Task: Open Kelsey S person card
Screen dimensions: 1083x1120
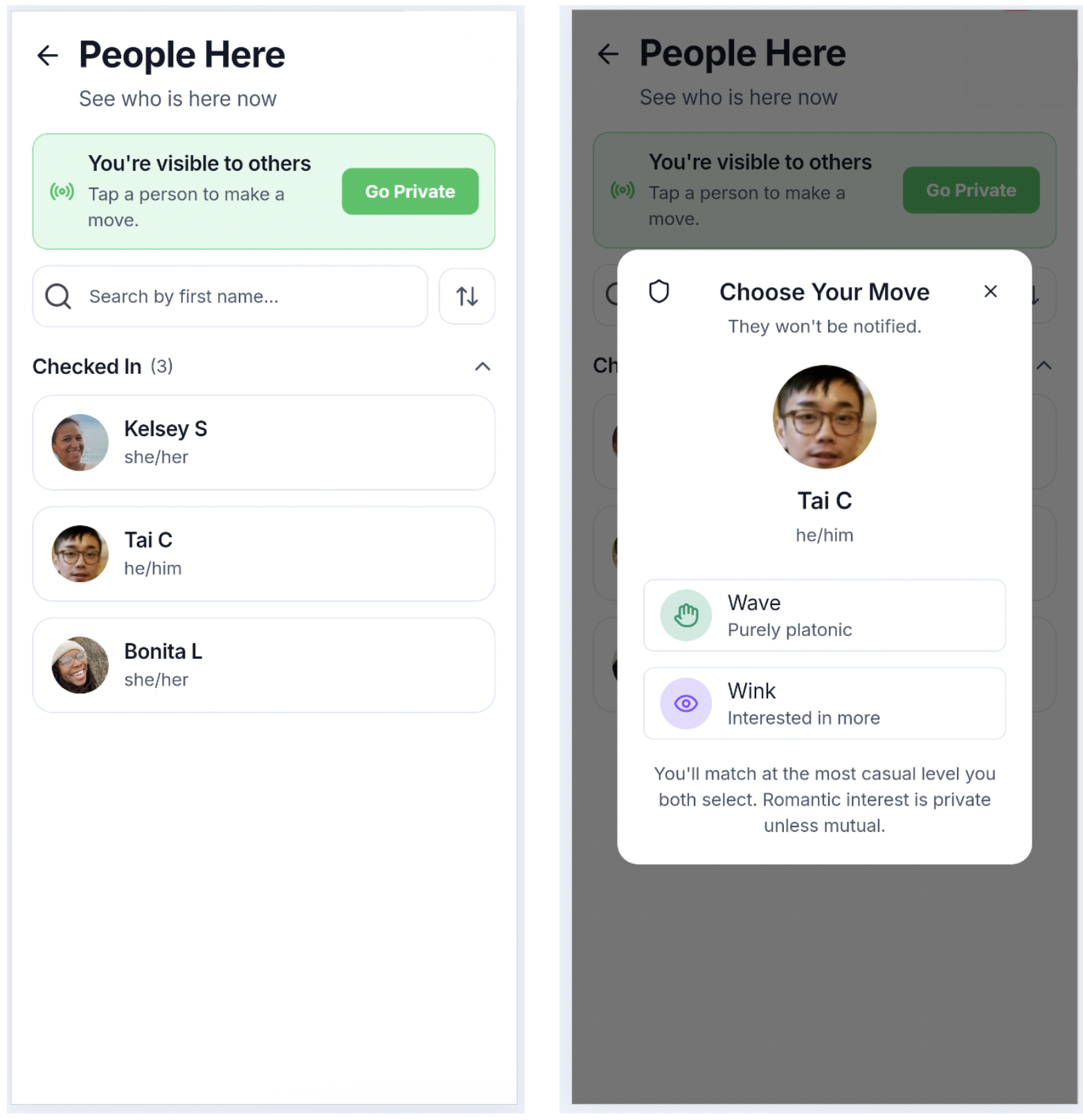Action: tap(264, 442)
